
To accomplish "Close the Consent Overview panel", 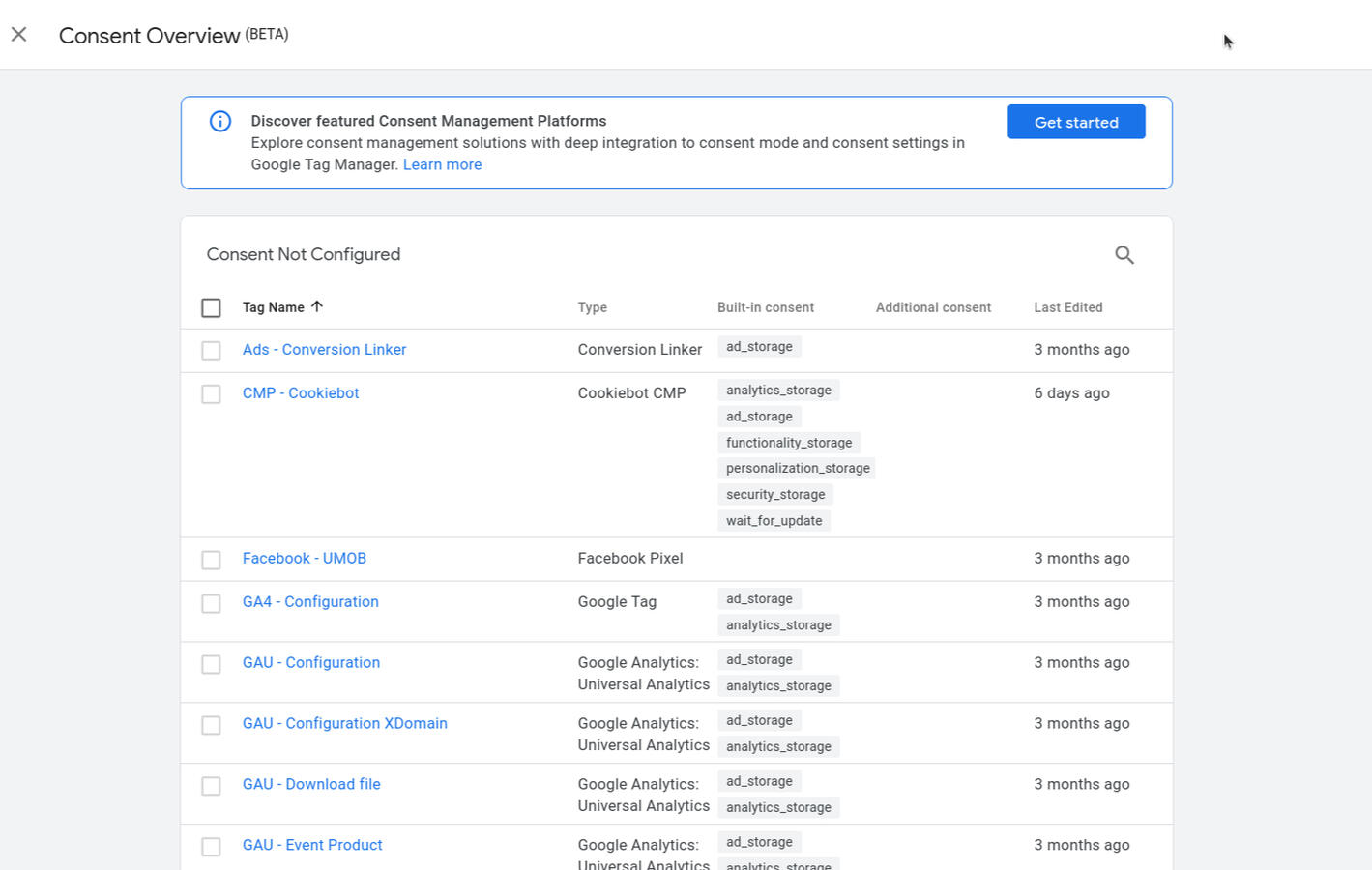I will 19,35.
